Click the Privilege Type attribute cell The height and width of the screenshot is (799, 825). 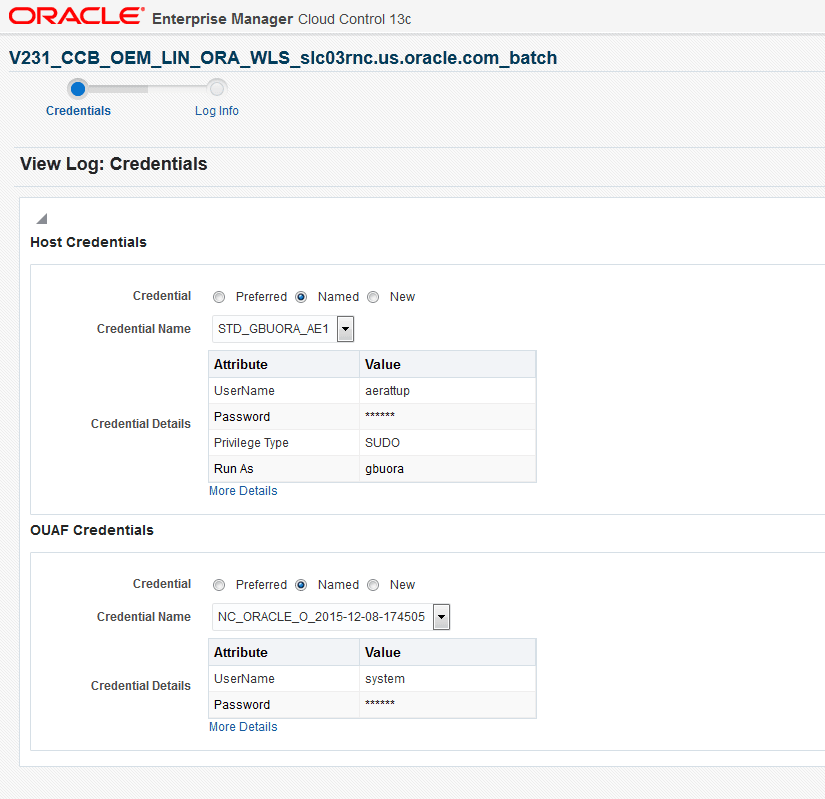point(284,443)
